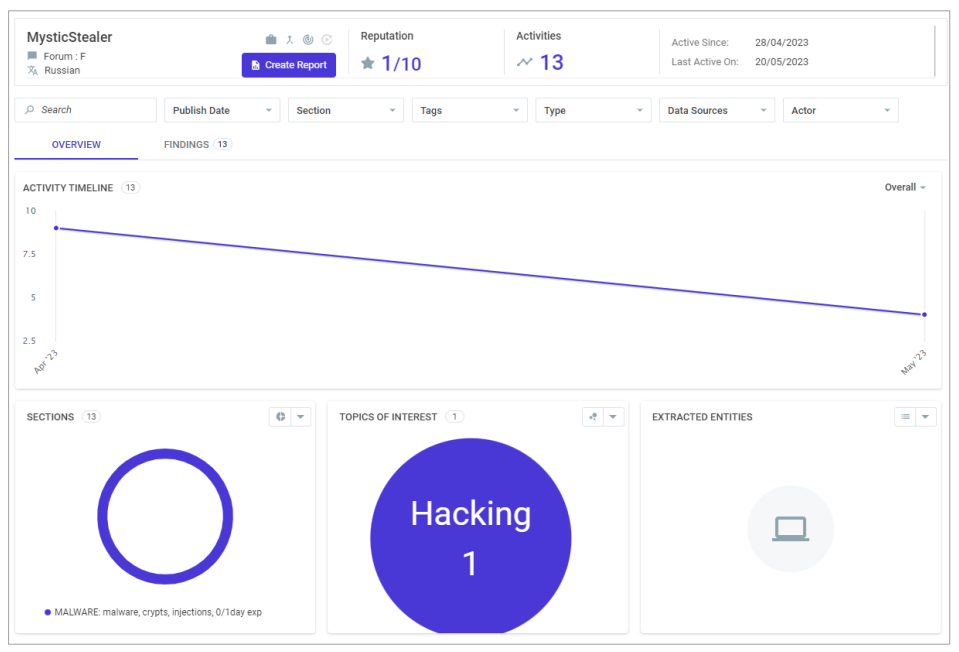Select the Topics bubble chart view icon
The height and width of the screenshot is (652, 959).
[x=593, y=417]
